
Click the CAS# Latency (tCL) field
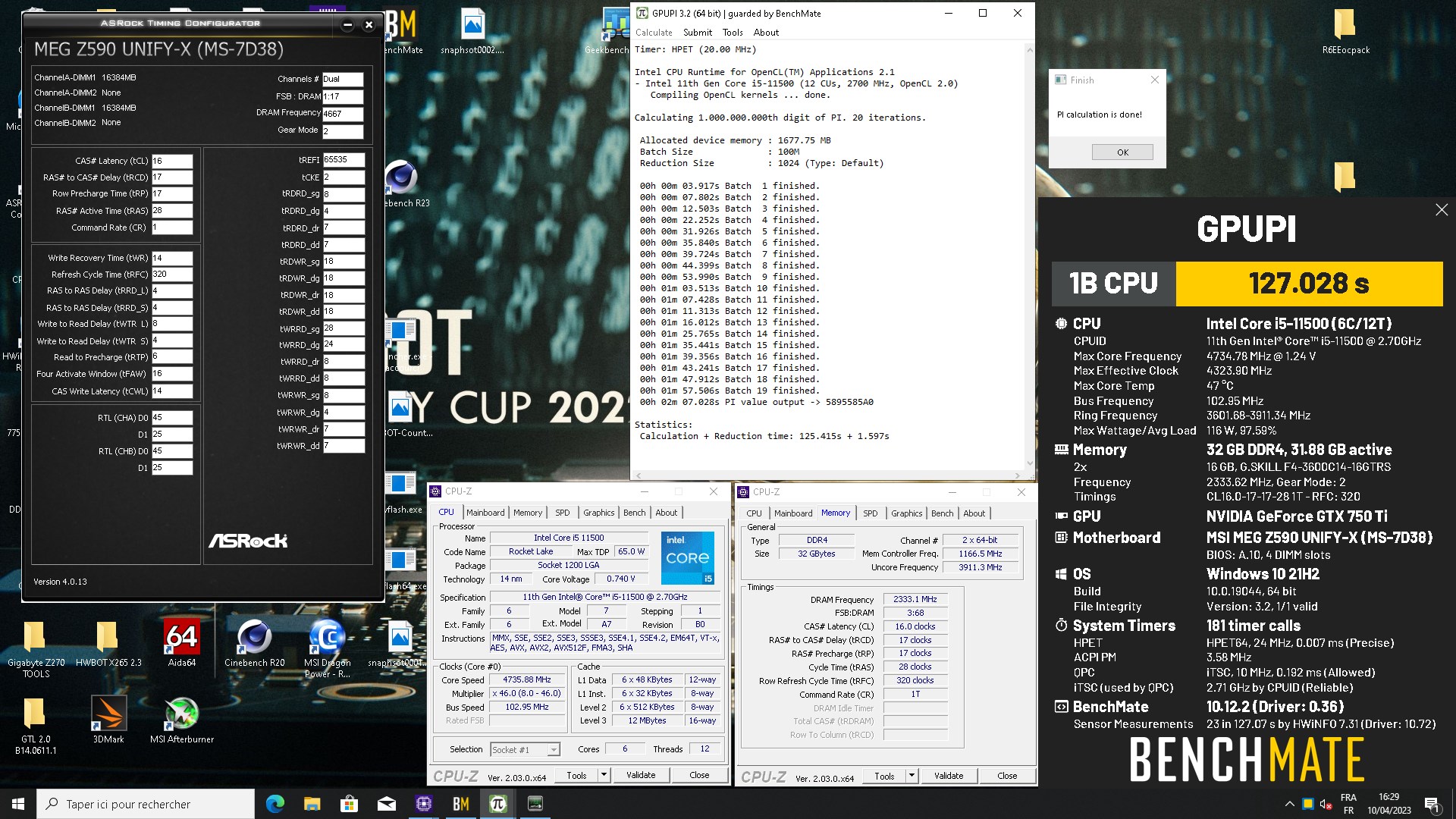click(x=172, y=161)
